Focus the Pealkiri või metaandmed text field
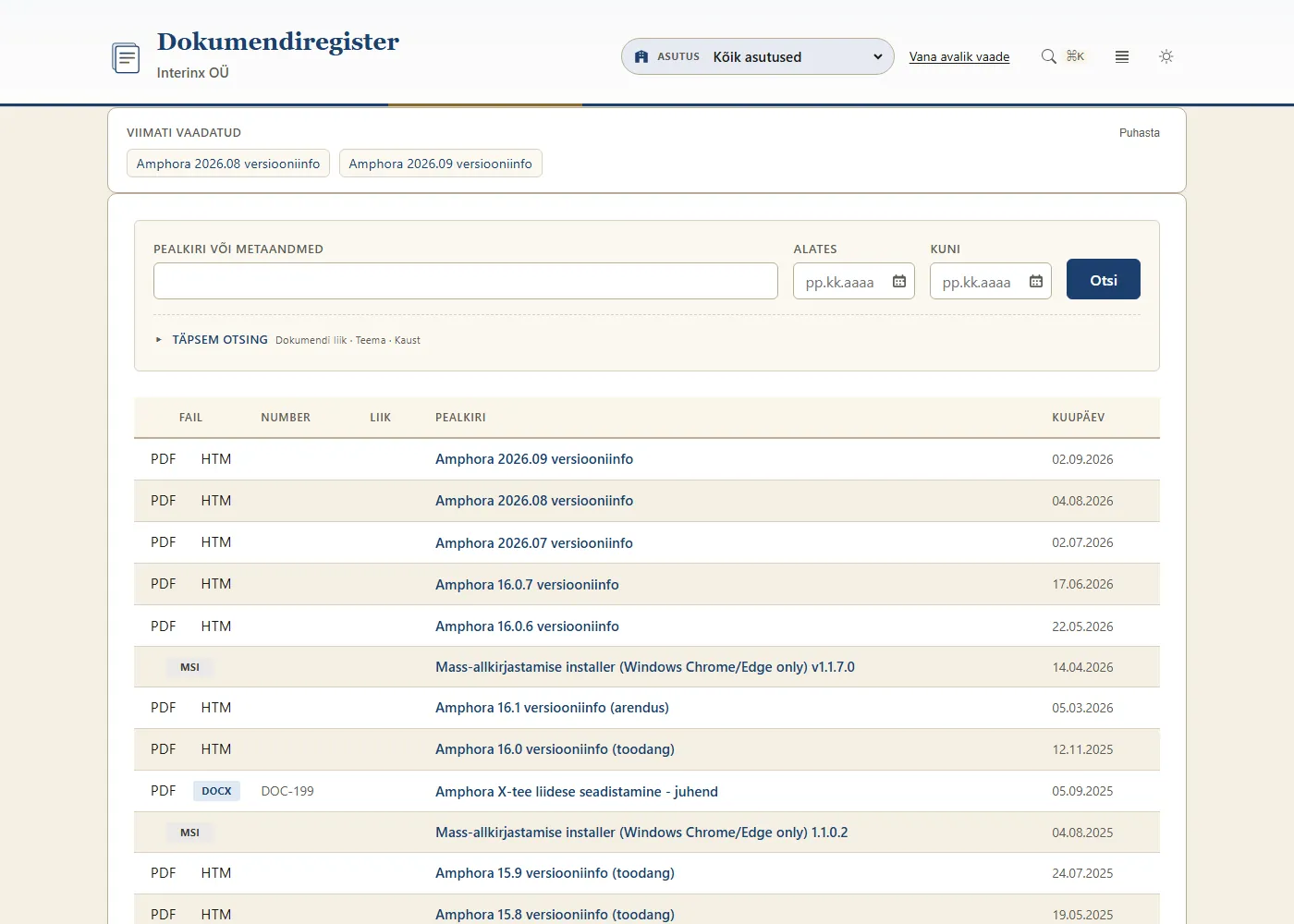The image size is (1294, 924). [466, 281]
